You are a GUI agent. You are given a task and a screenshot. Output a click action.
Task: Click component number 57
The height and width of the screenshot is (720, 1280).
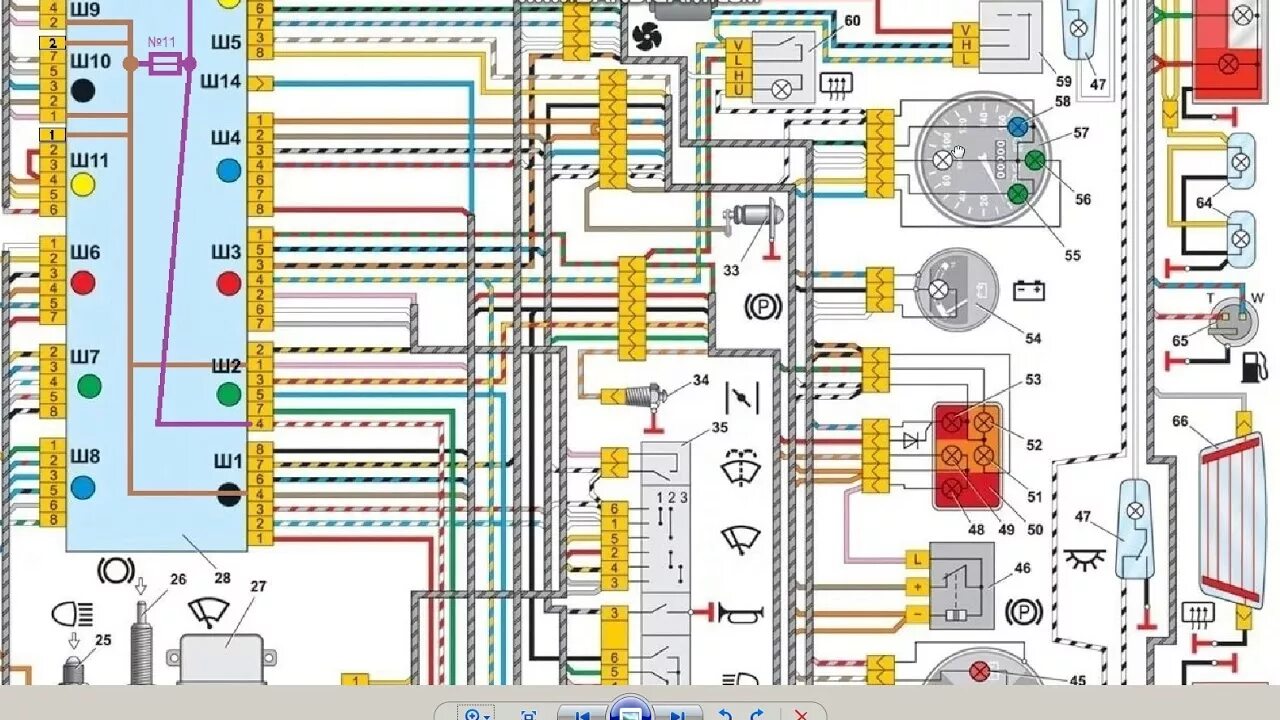pos(1081,133)
